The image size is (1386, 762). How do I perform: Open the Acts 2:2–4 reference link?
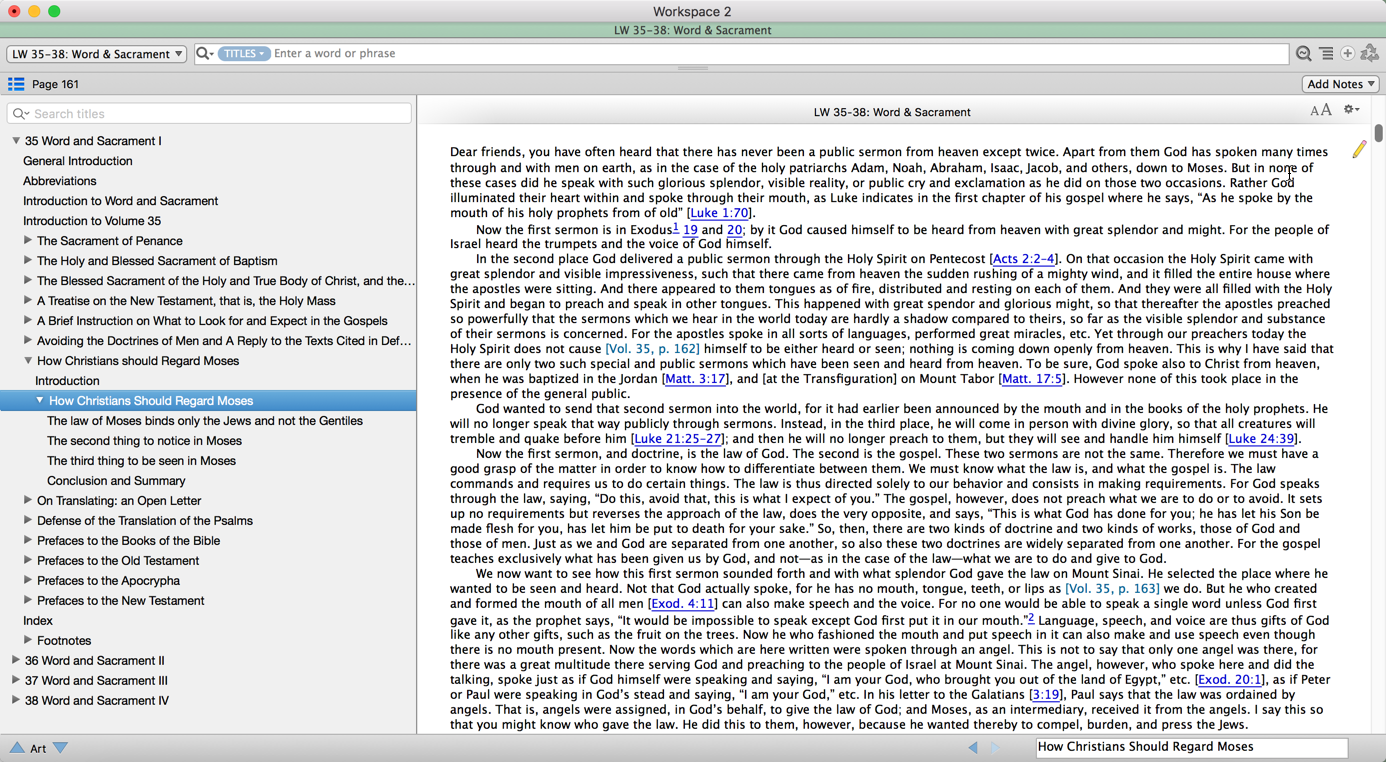click(1023, 259)
